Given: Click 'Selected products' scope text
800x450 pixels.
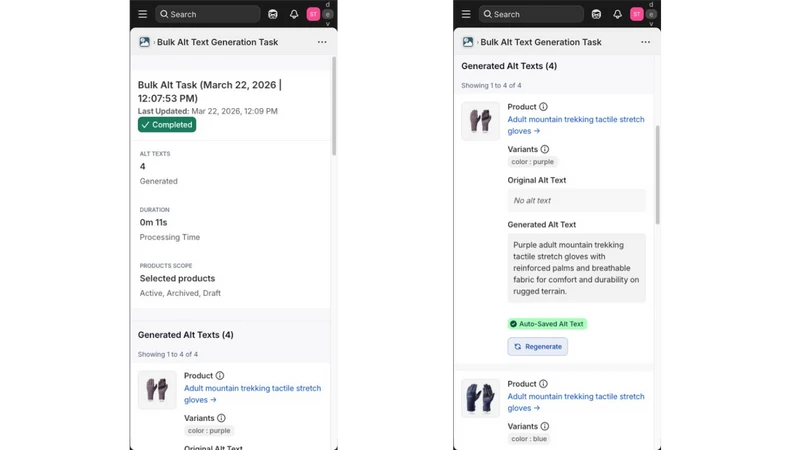Looking at the screenshot, I should 178,278.
